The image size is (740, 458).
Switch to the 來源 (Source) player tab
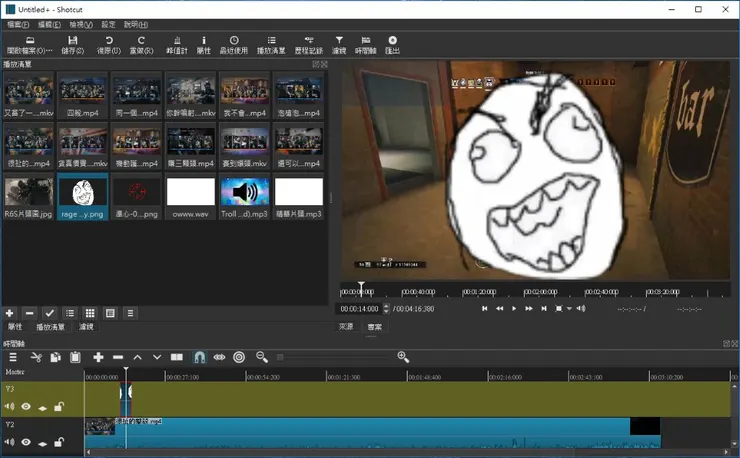coord(346,326)
